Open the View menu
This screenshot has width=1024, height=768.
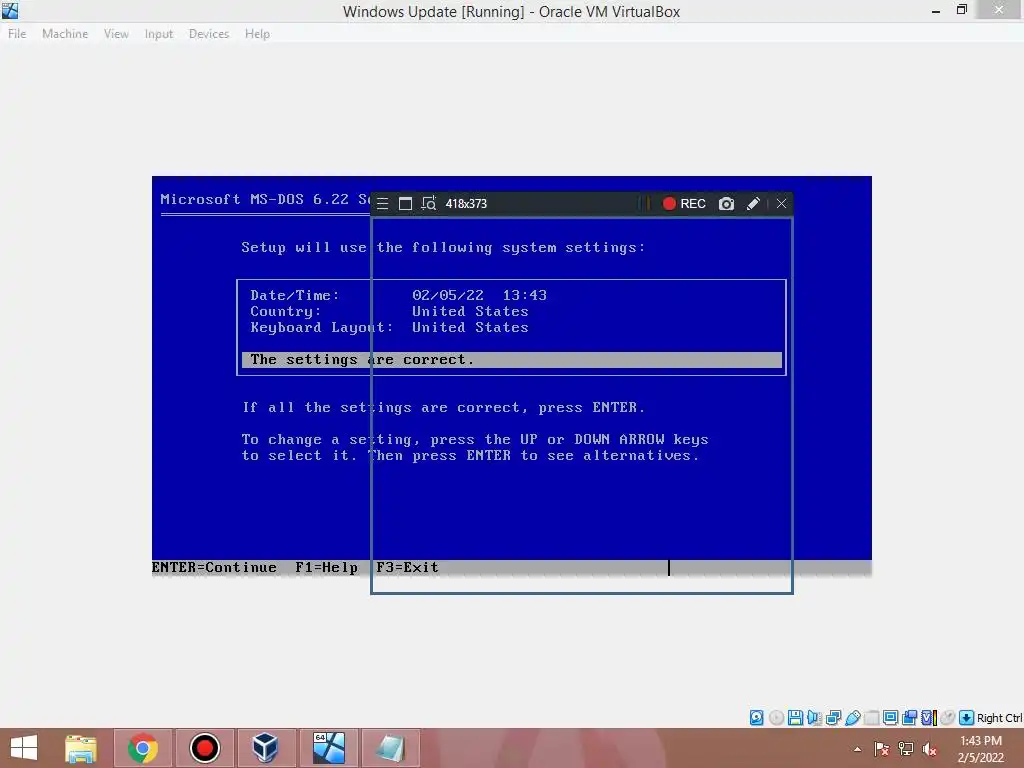(x=116, y=33)
